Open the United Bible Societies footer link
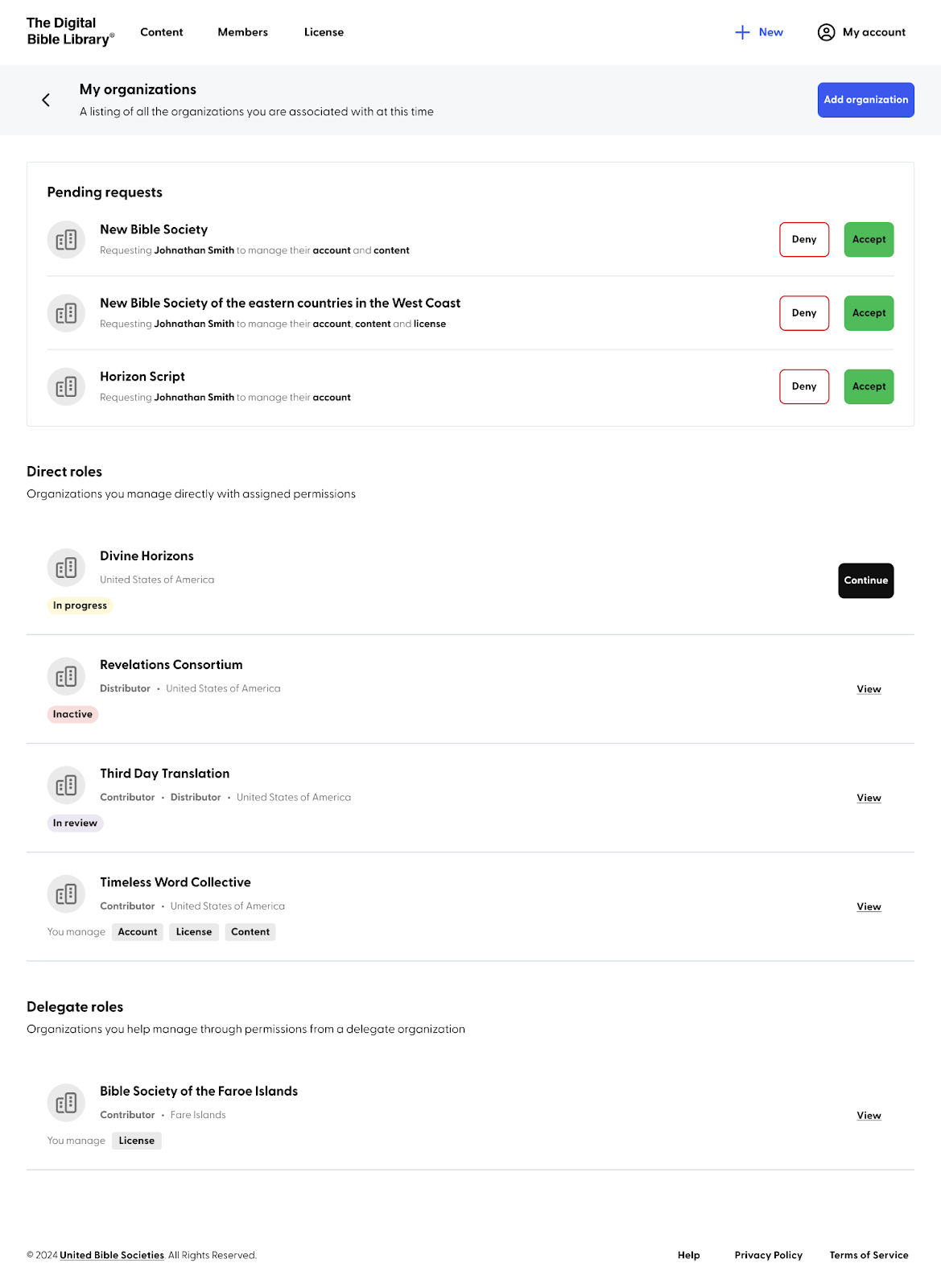This screenshot has height=1288, width=941. pyautogui.click(x=112, y=1255)
